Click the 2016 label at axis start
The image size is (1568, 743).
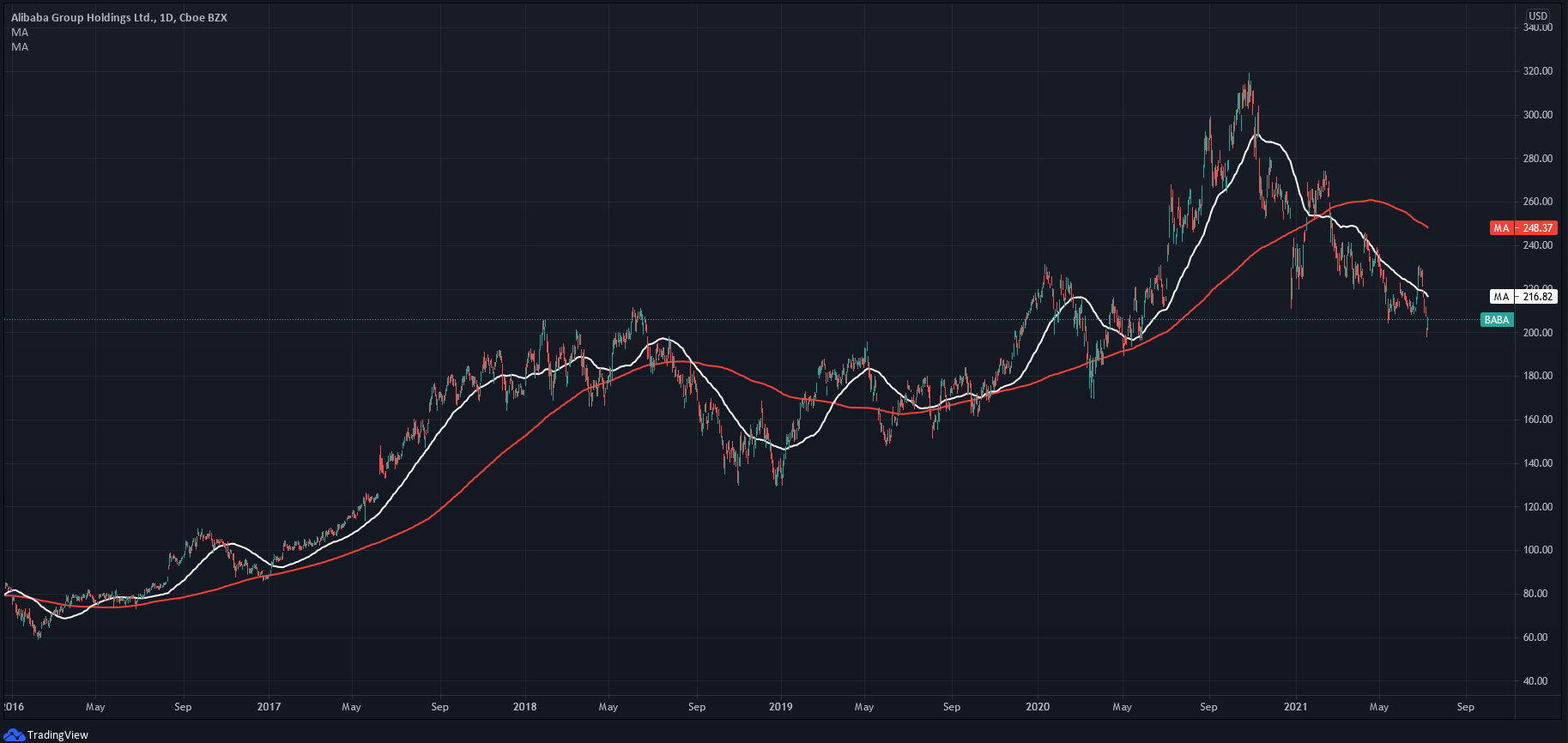pyautogui.click(x=13, y=707)
